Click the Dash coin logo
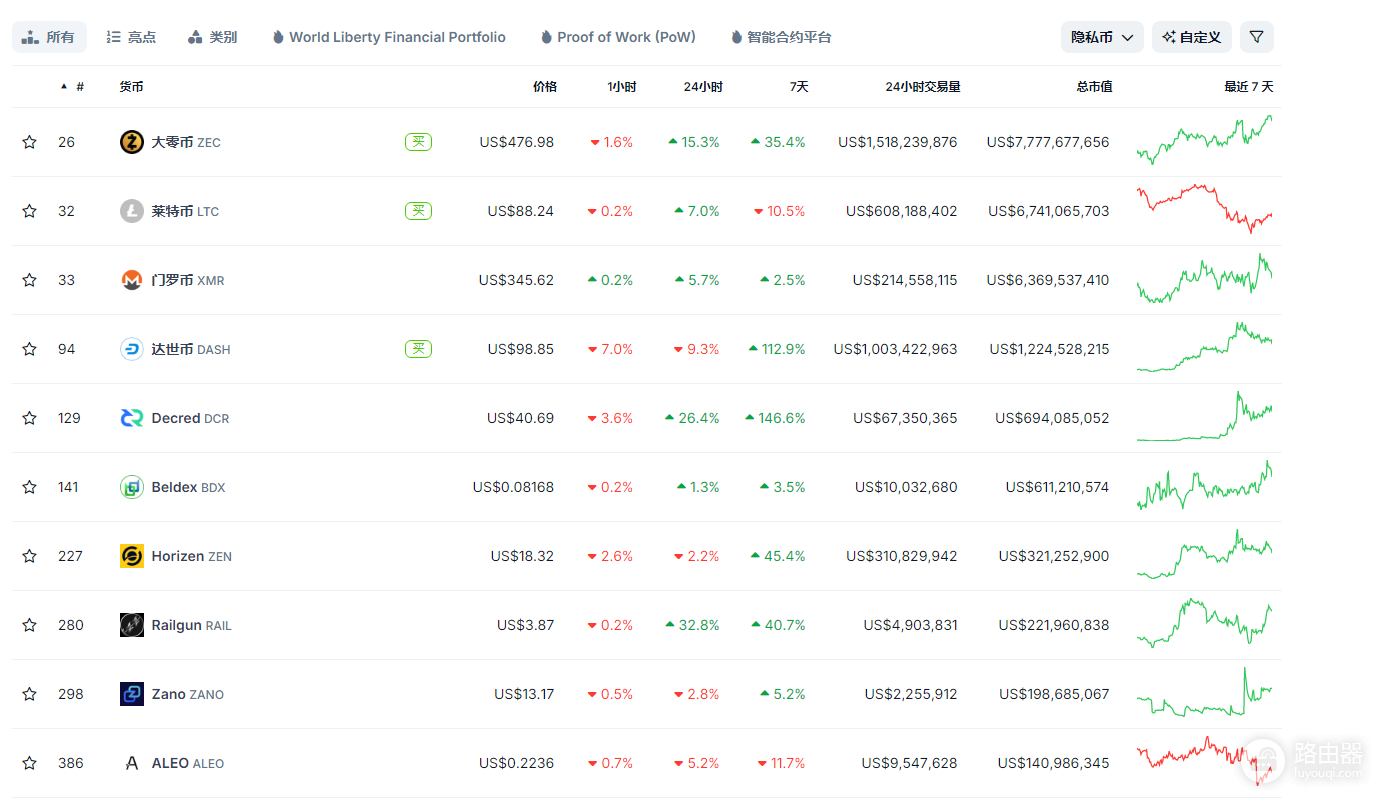This screenshot has height=801, width=1381. (131, 349)
